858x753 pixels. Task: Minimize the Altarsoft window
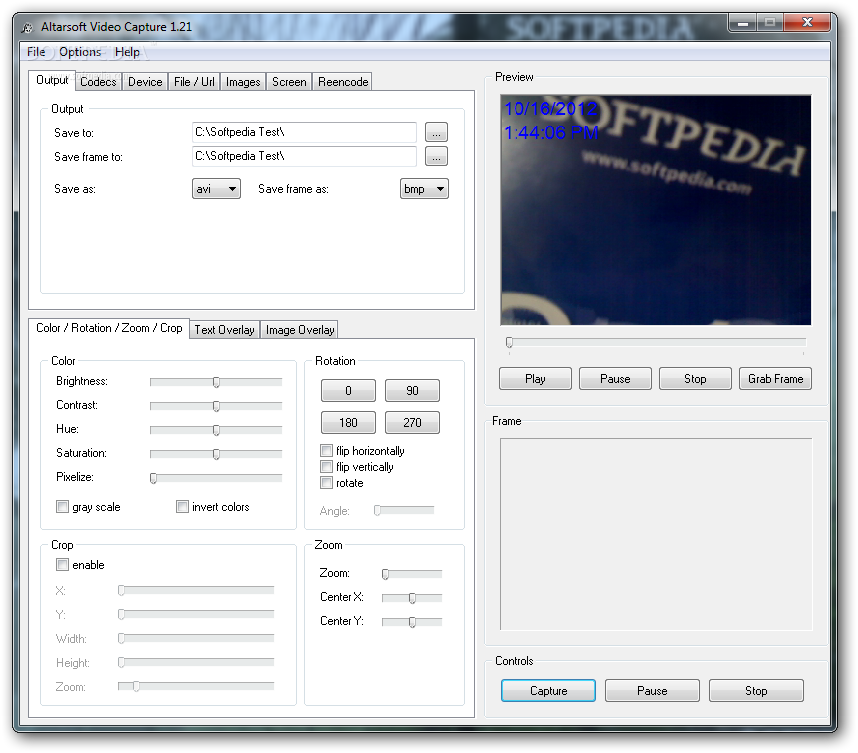point(743,22)
